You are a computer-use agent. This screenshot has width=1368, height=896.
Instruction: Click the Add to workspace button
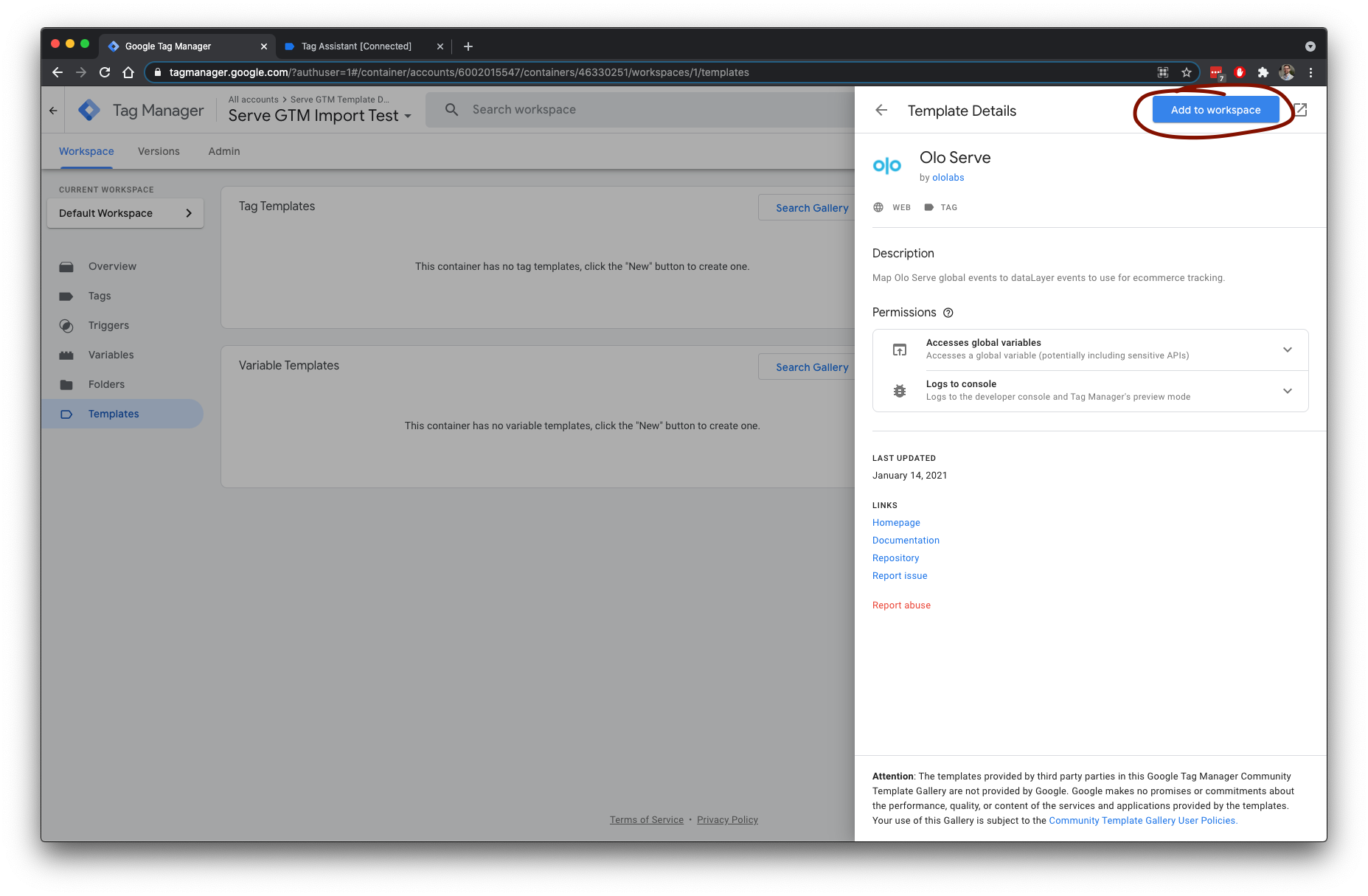[x=1215, y=110]
